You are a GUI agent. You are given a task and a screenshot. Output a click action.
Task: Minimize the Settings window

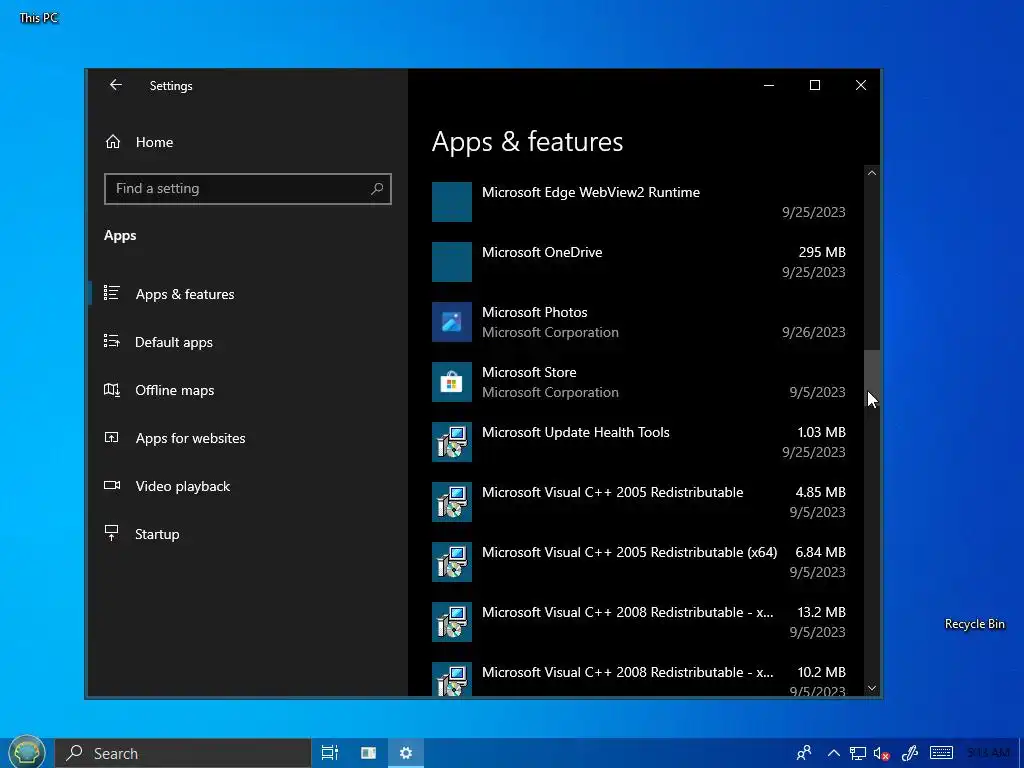[x=769, y=86]
